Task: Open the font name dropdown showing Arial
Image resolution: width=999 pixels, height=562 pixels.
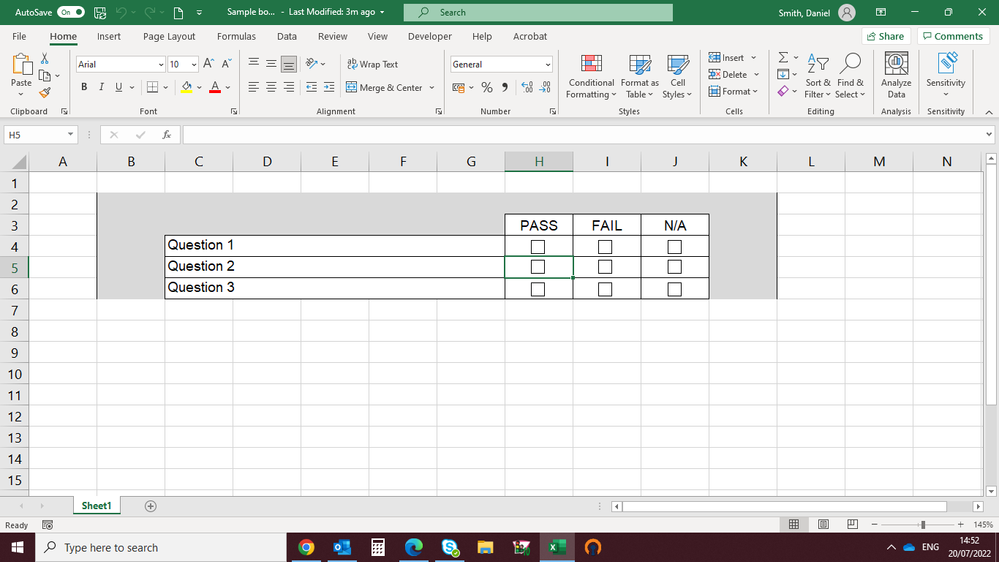Action: [x=161, y=64]
